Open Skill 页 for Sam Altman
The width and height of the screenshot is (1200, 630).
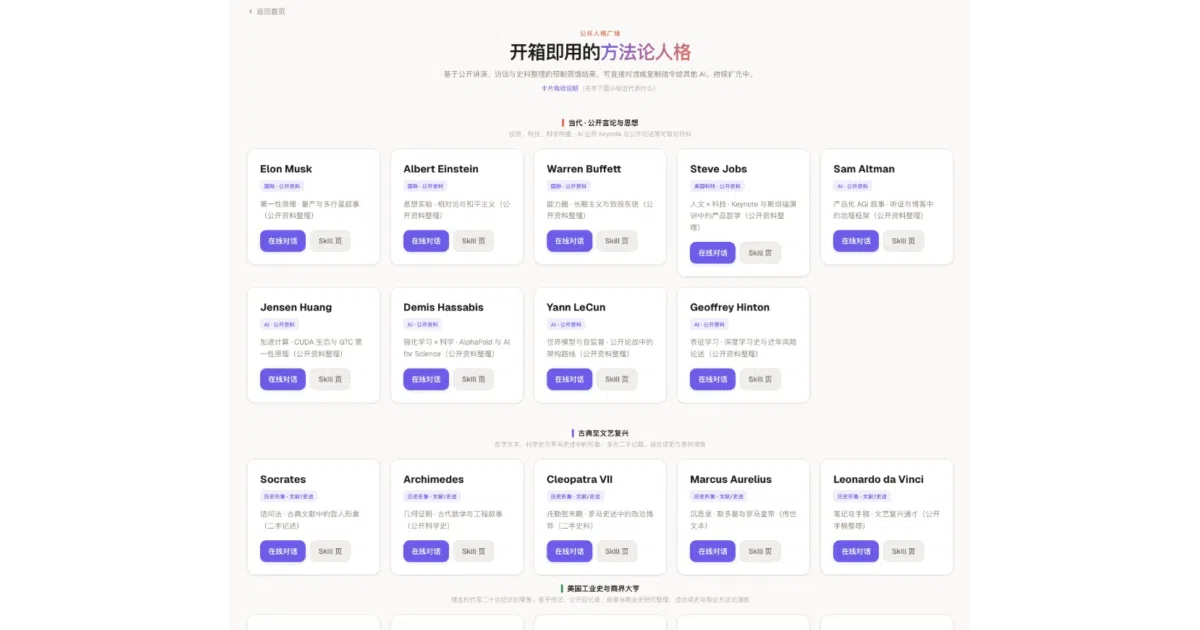tap(903, 241)
